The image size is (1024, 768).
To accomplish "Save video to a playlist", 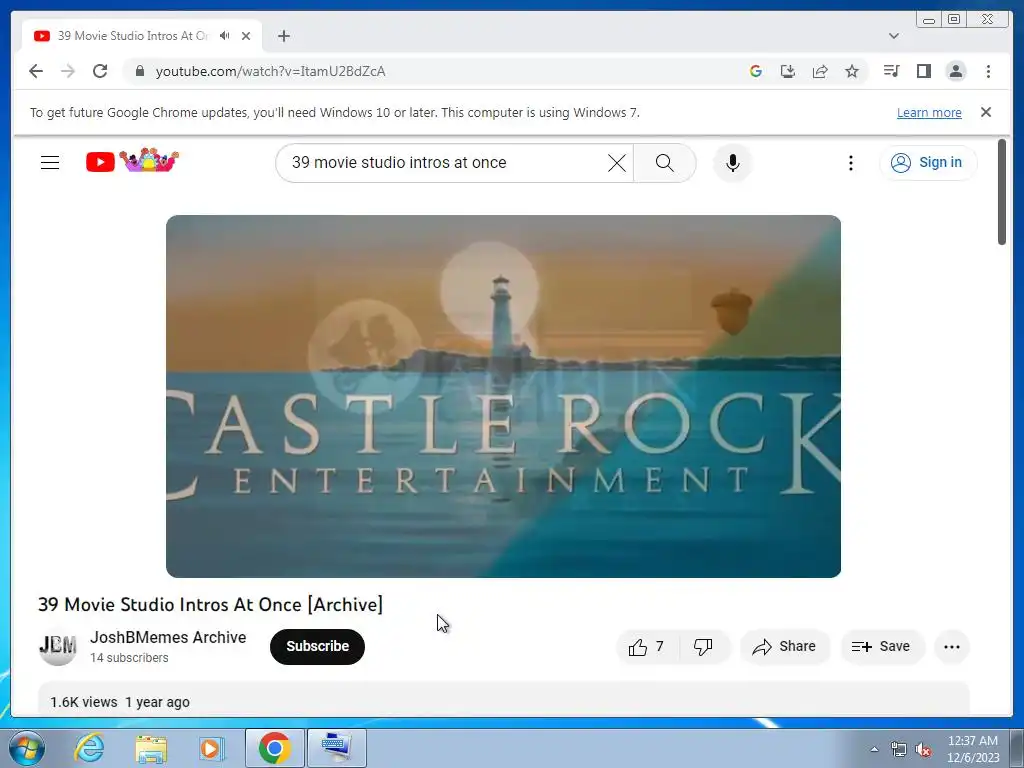I will click(x=882, y=647).
